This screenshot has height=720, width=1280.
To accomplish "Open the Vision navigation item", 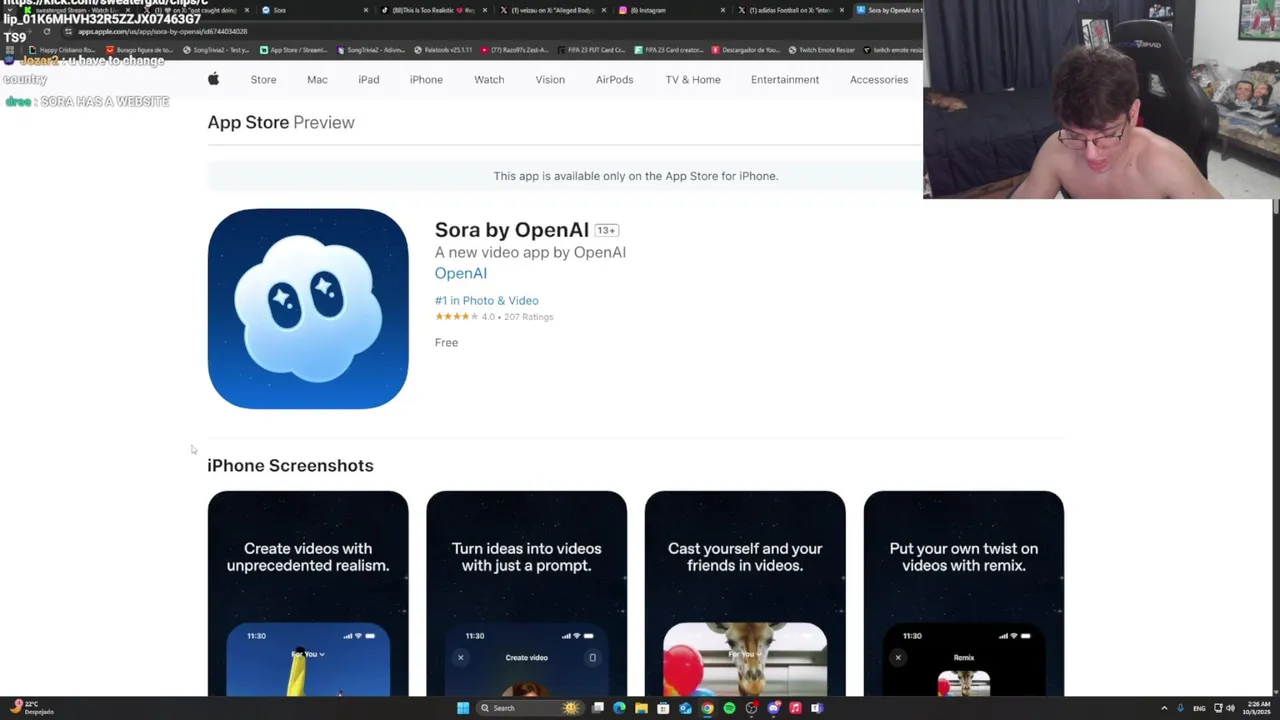I will (550, 79).
